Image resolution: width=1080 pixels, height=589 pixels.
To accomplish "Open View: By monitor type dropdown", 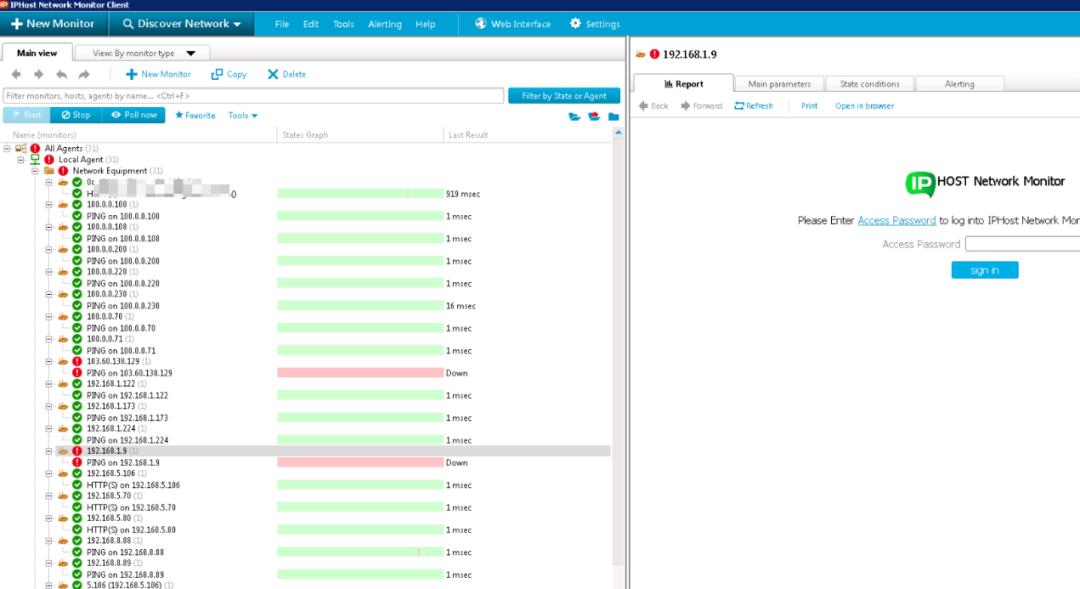I will [143, 53].
